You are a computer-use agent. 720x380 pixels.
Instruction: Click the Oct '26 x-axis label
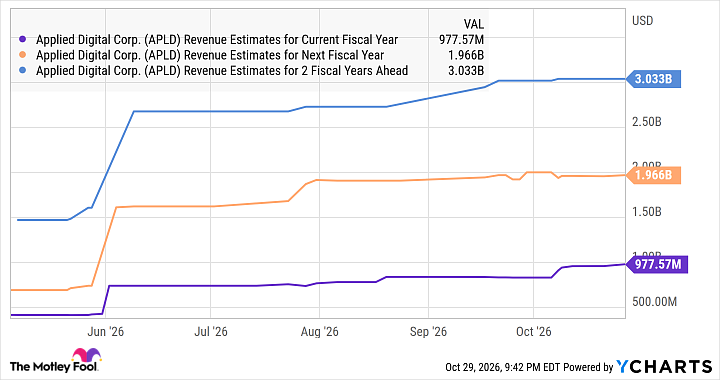point(534,331)
